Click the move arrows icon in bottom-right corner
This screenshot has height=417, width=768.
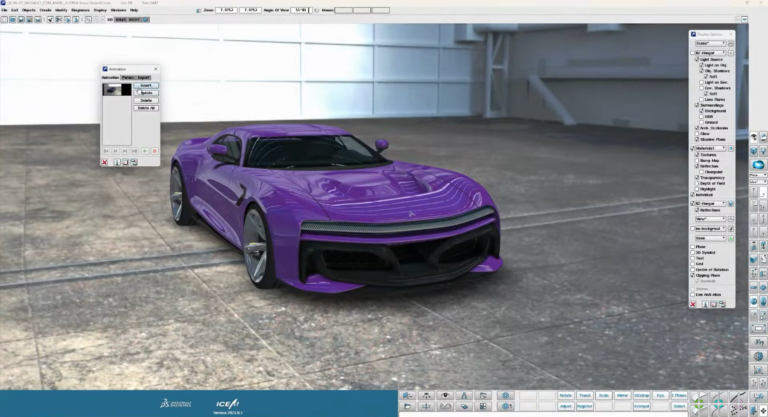[x=763, y=411]
